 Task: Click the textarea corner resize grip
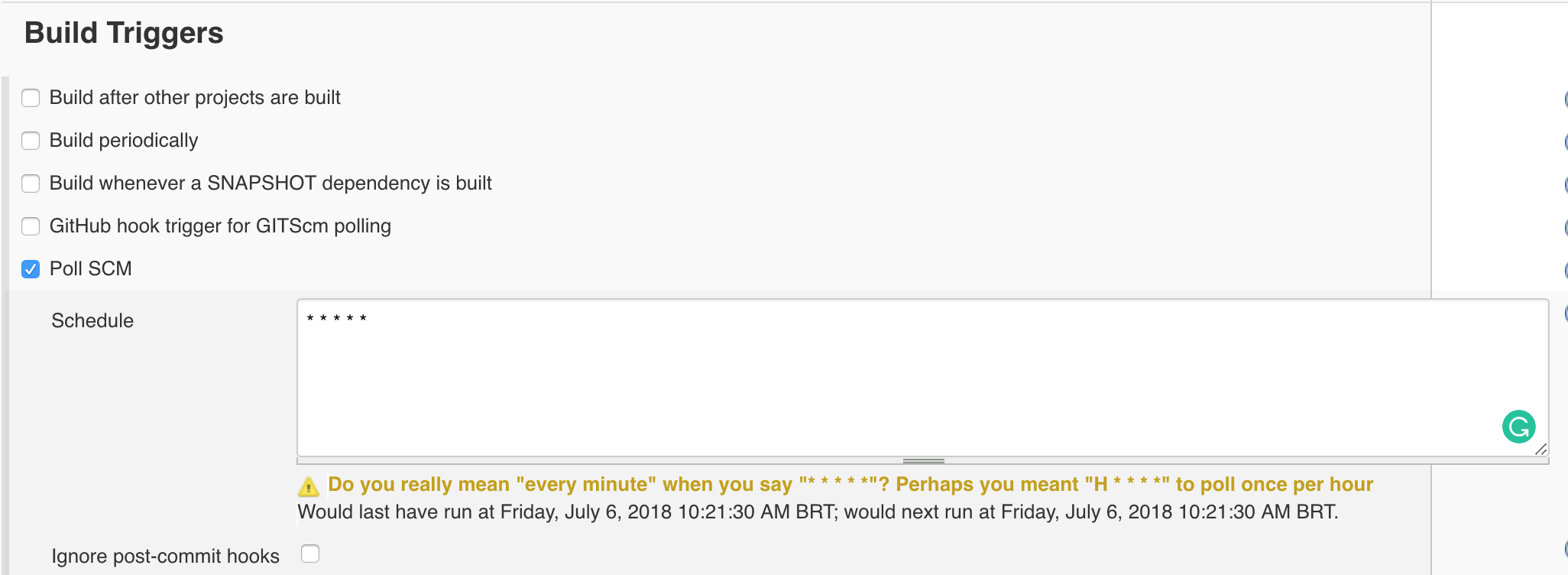tap(1541, 450)
